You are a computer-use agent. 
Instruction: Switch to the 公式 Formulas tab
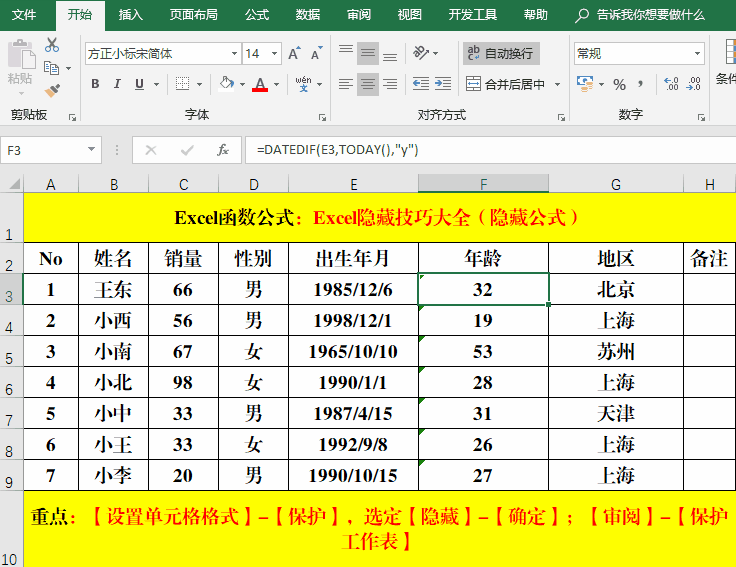point(257,15)
